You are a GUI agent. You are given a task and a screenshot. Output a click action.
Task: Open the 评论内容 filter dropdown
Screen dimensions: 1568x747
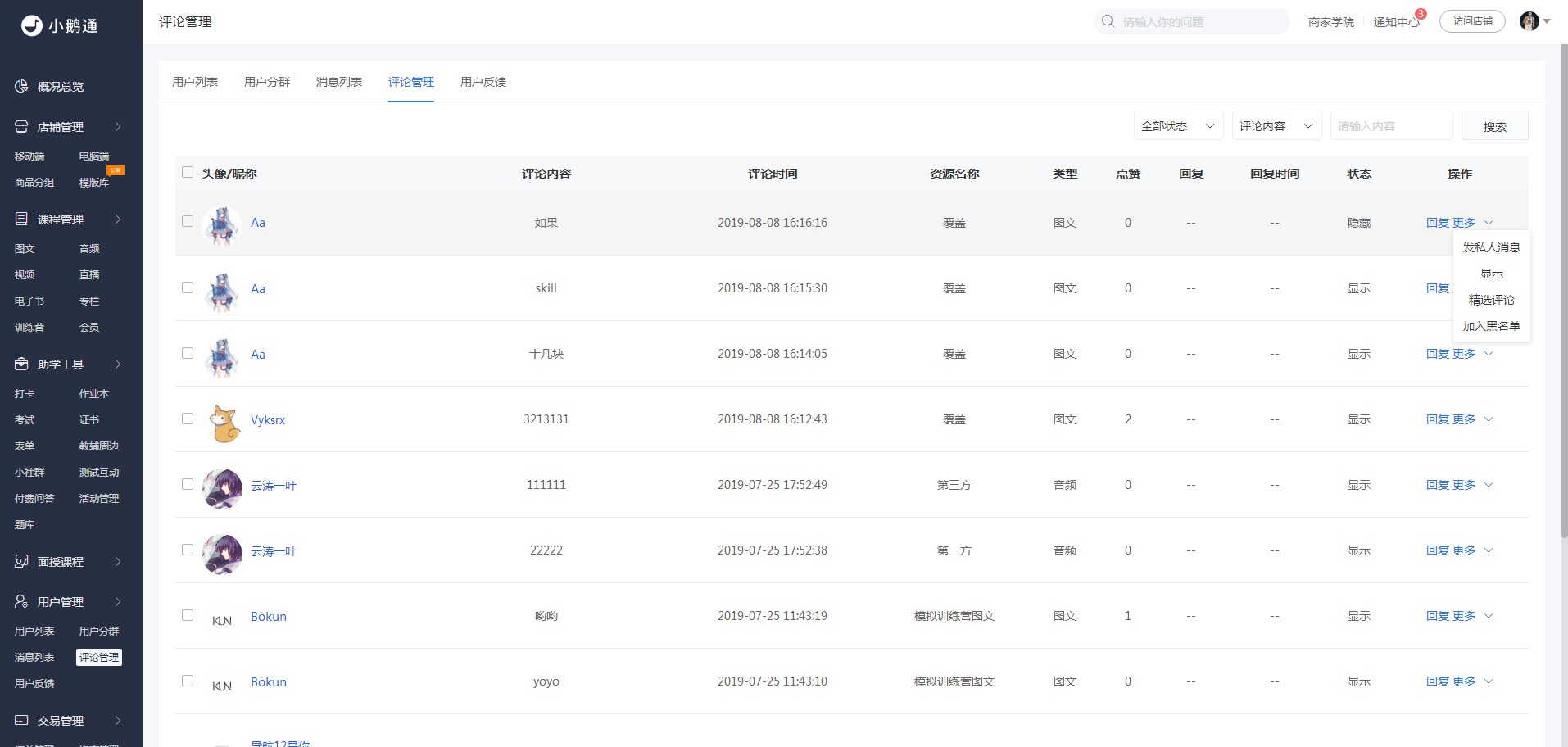click(1276, 125)
